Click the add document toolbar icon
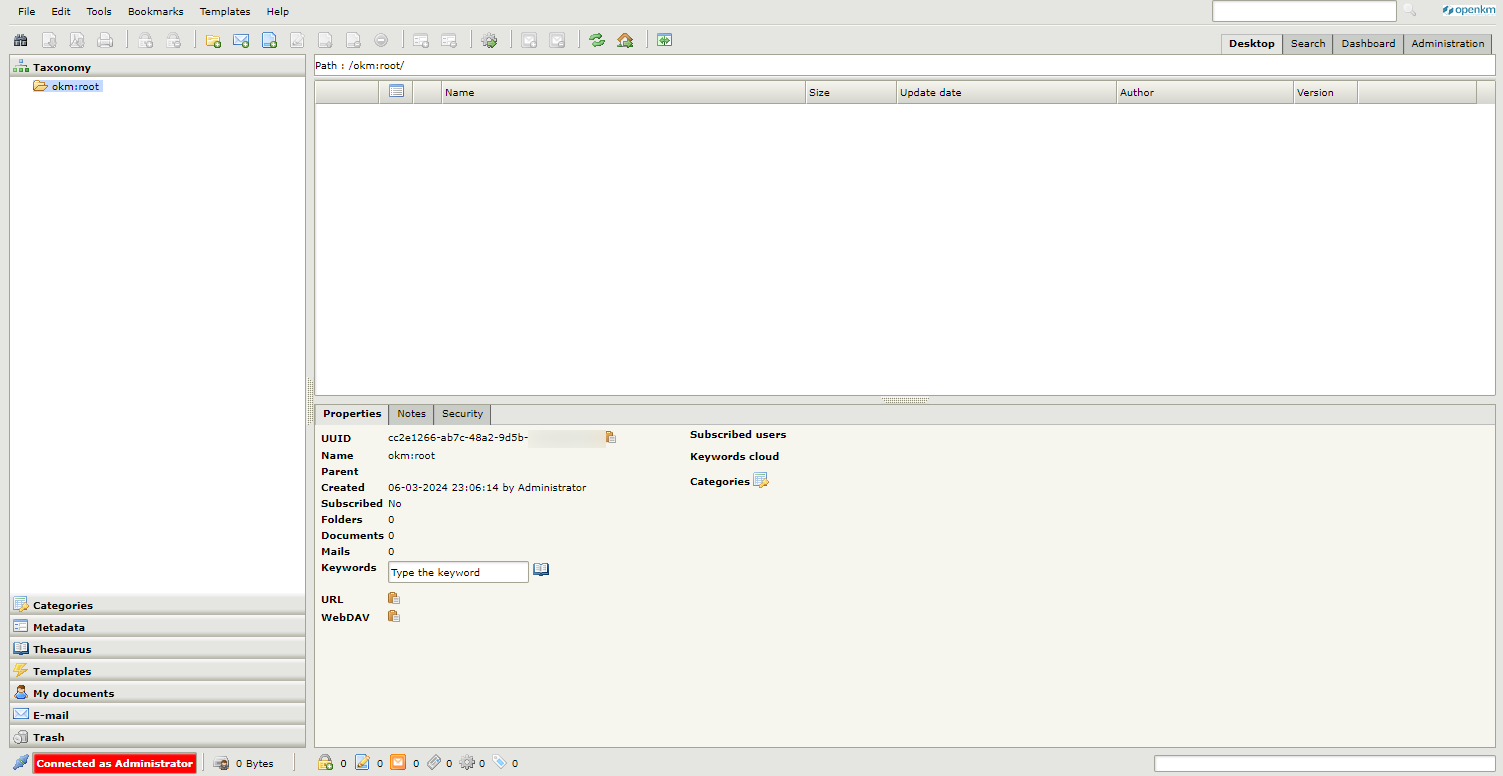The image size is (1503, 776). (x=269, y=41)
